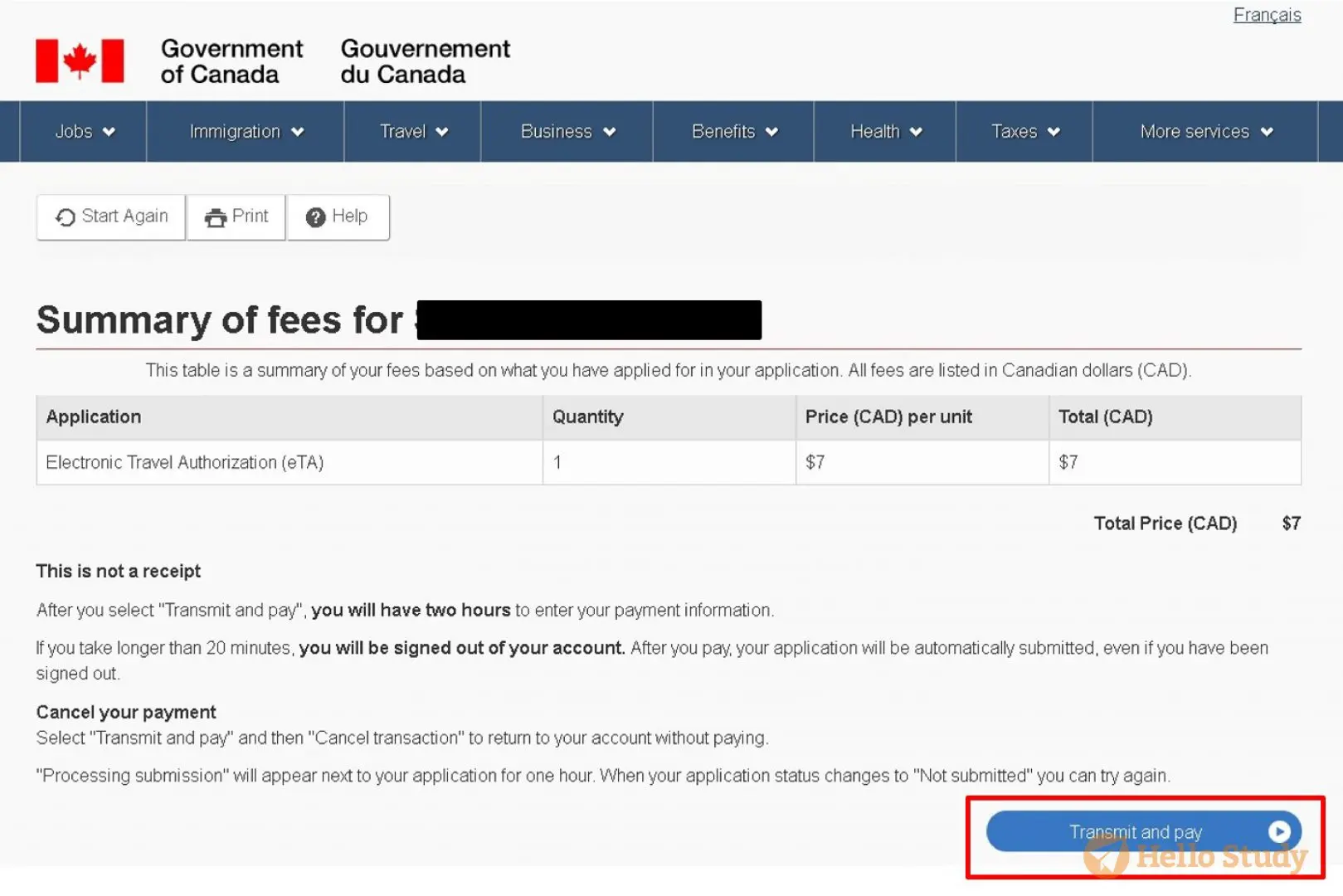Click the arrow icon in Transmit and pay
The width and height of the screenshot is (1343, 896).
point(1278,831)
